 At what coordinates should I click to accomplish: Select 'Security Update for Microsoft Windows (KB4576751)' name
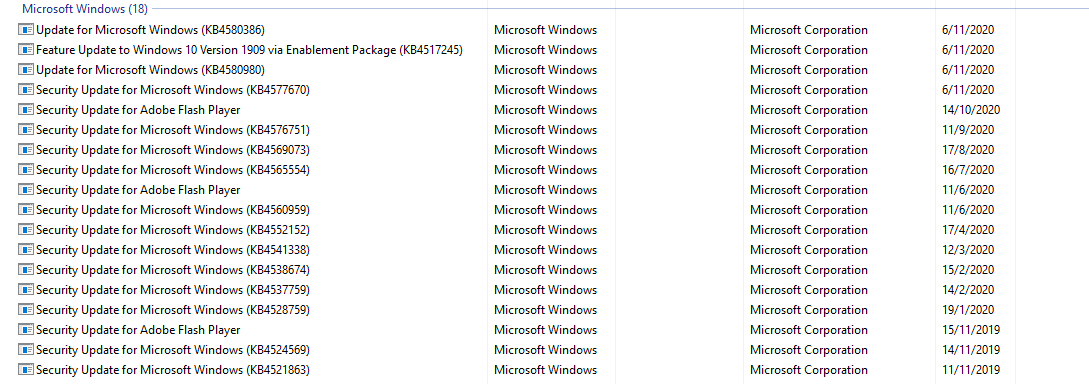click(173, 130)
